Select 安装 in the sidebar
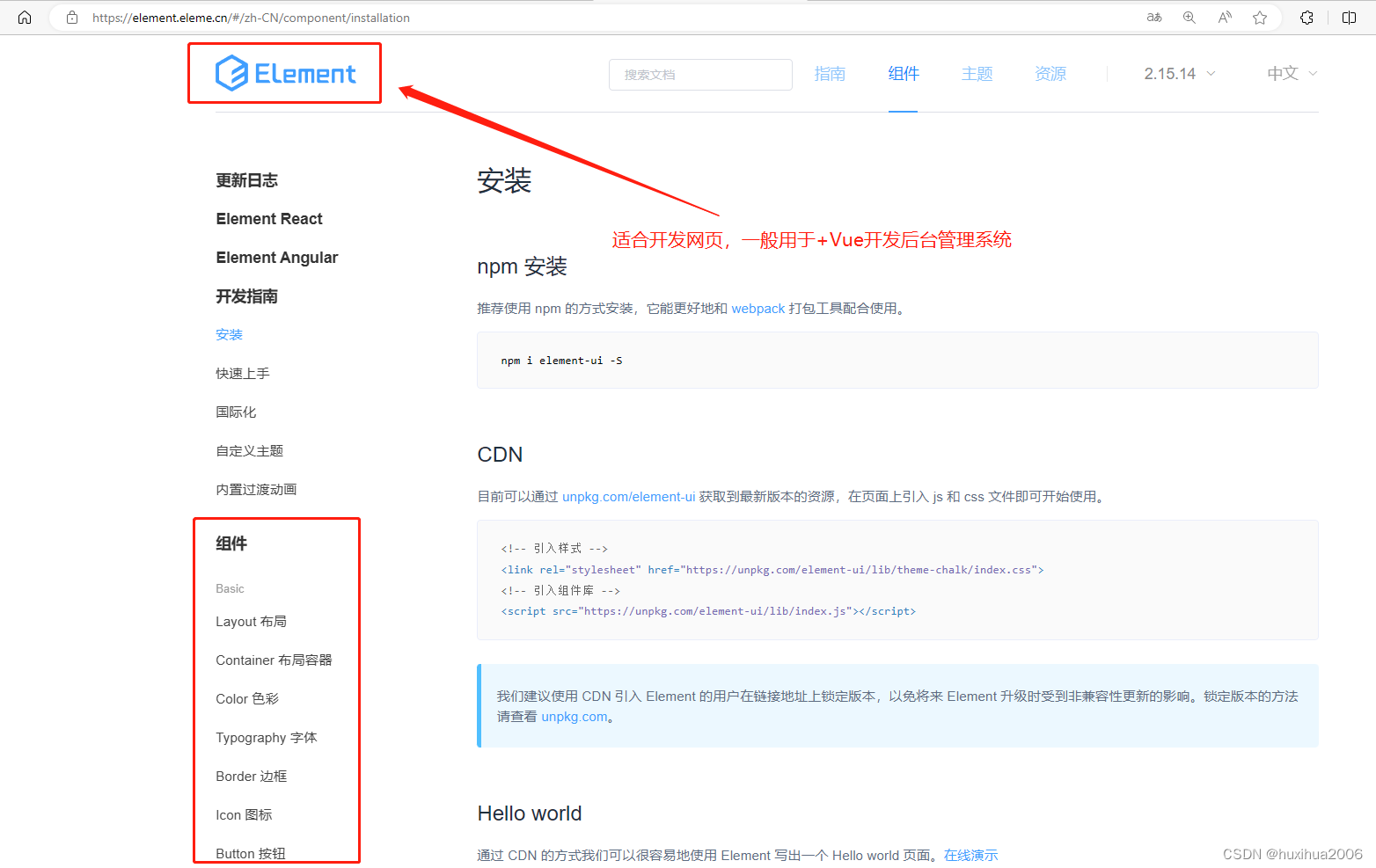 coord(229,335)
